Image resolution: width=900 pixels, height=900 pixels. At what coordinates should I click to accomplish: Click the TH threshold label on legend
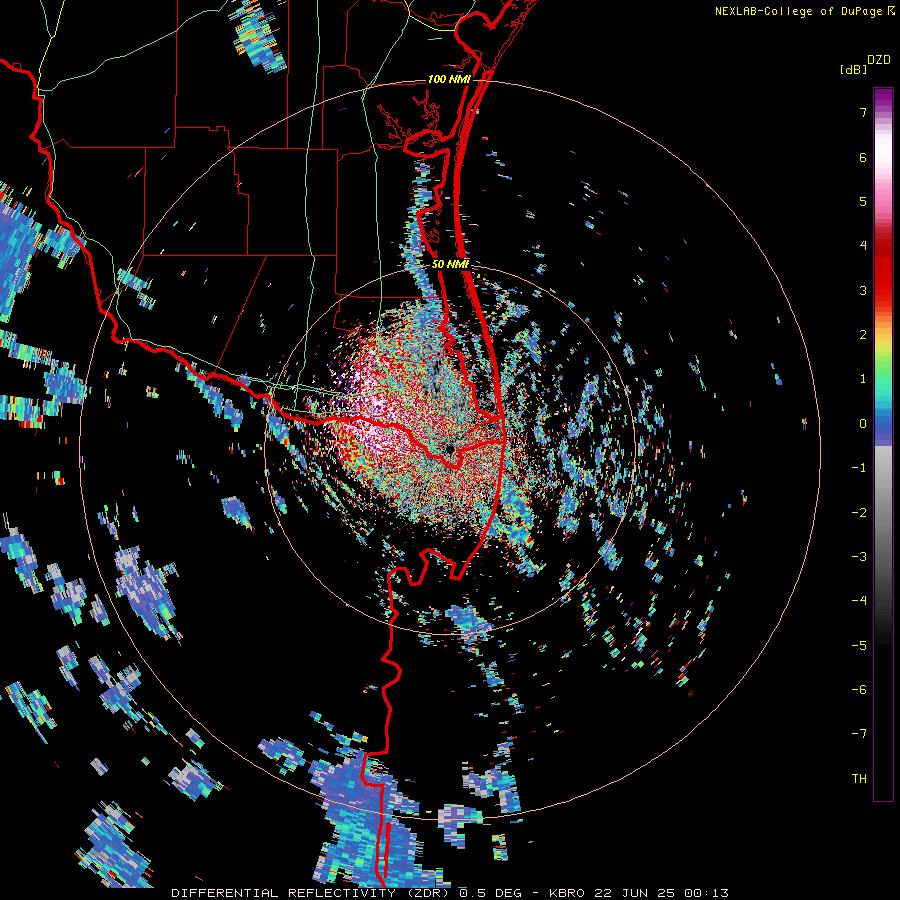point(859,779)
